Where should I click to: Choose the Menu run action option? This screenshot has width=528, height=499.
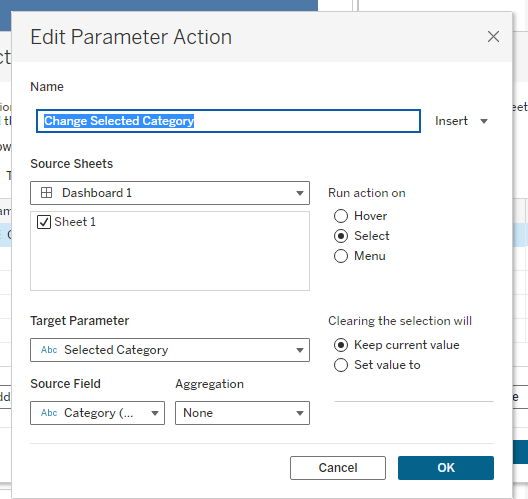[x=341, y=256]
